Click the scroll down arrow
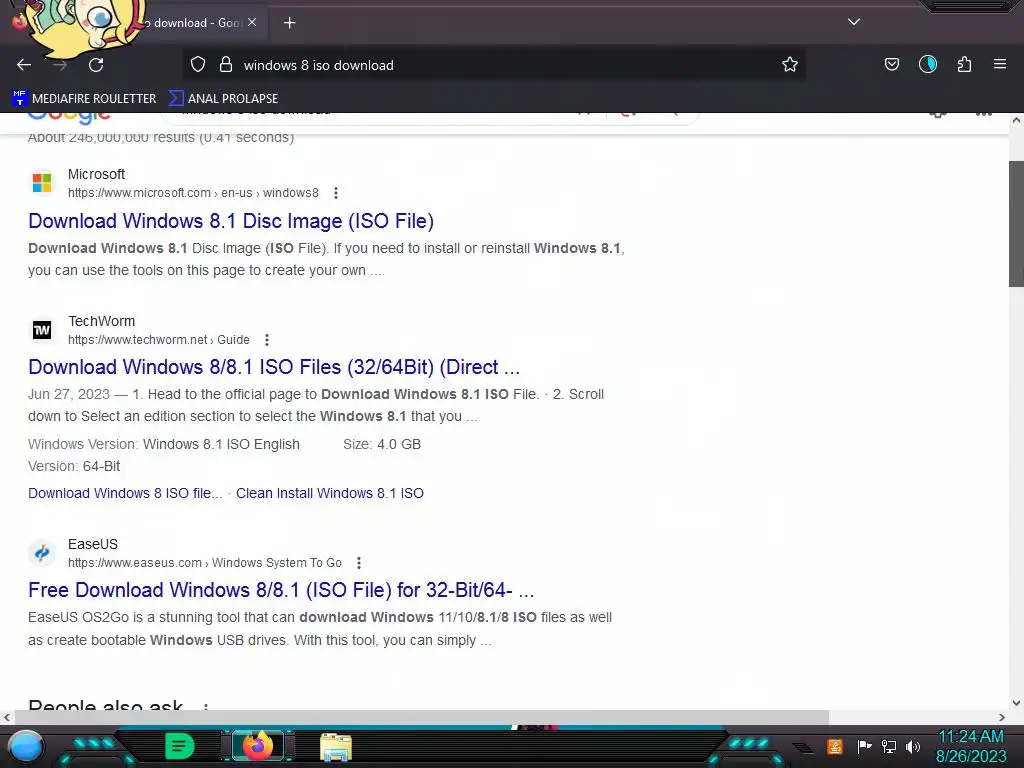Screen dimensions: 1024x768 (1016, 703)
